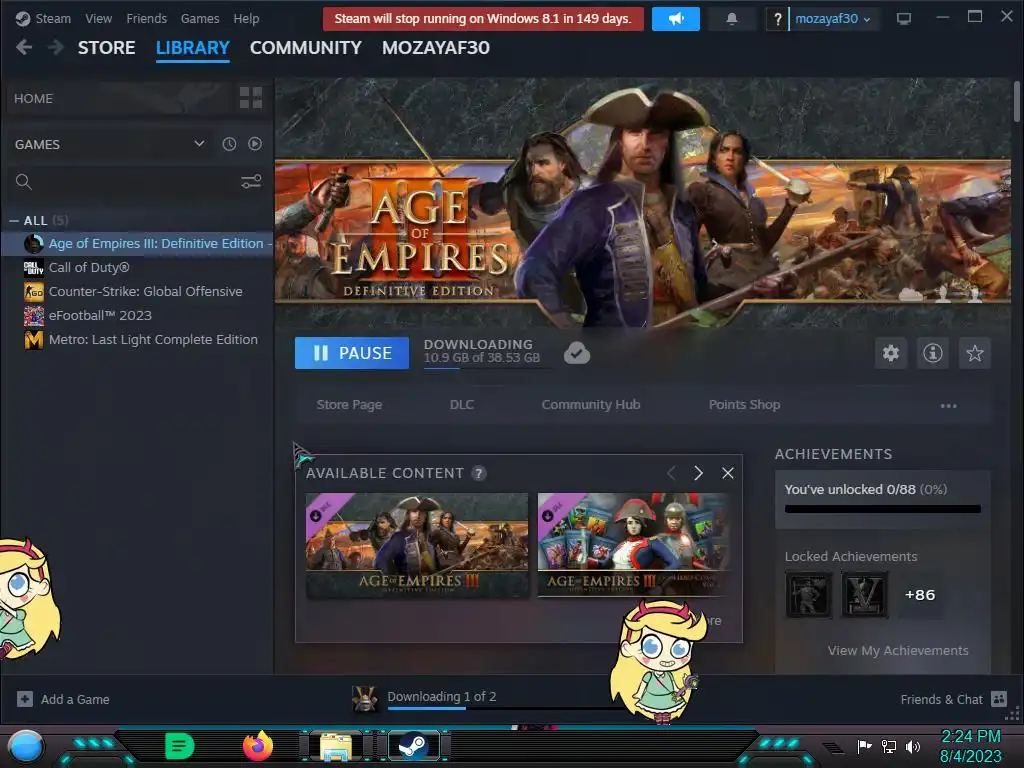Open the notifications bell
Viewport: 1024px width, 768px height.
pyautogui.click(x=731, y=19)
